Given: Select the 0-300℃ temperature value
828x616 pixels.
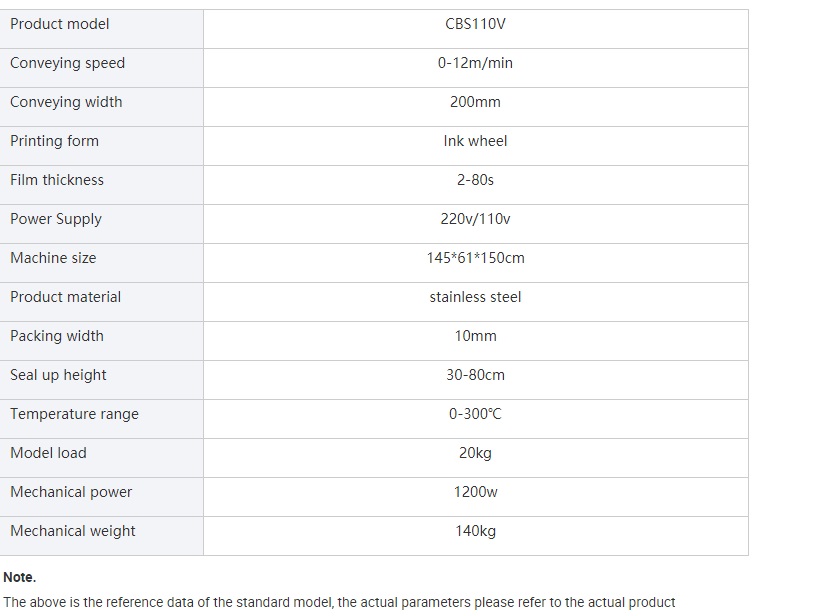Looking at the screenshot, I should point(475,414).
